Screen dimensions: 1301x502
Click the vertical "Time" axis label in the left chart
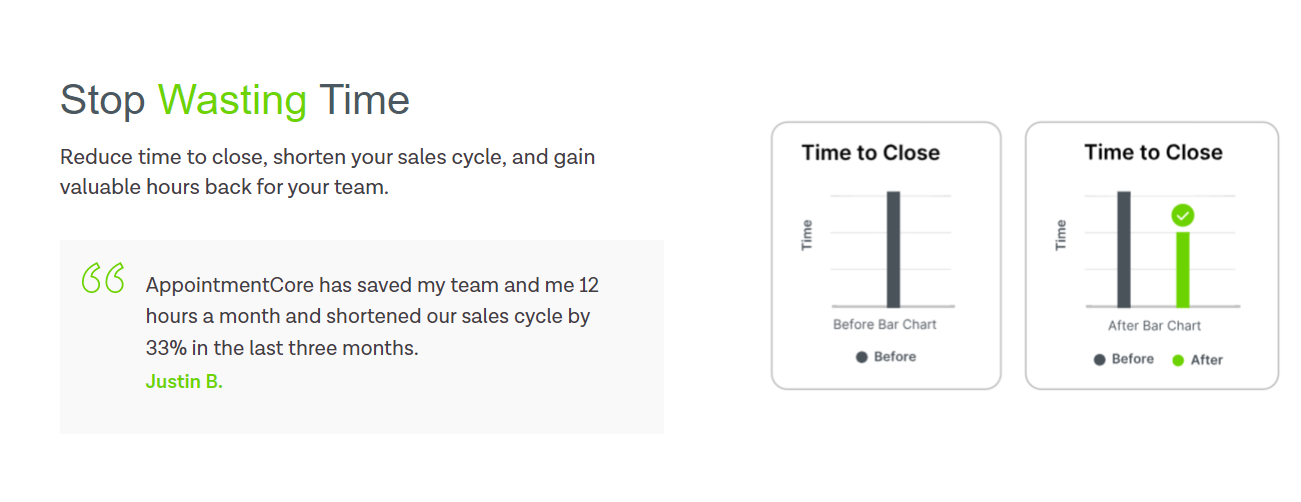[807, 235]
